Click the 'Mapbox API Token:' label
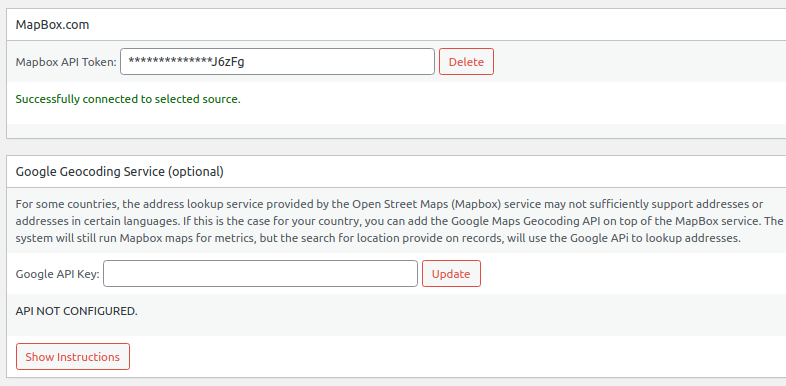 [66, 62]
